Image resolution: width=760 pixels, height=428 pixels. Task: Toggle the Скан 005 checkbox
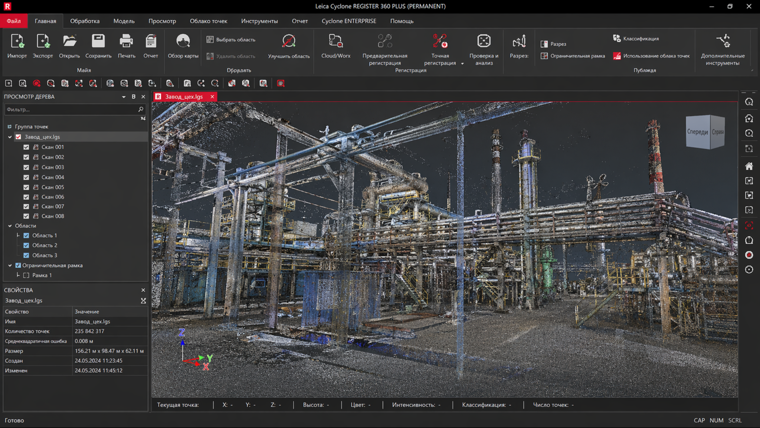point(26,187)
